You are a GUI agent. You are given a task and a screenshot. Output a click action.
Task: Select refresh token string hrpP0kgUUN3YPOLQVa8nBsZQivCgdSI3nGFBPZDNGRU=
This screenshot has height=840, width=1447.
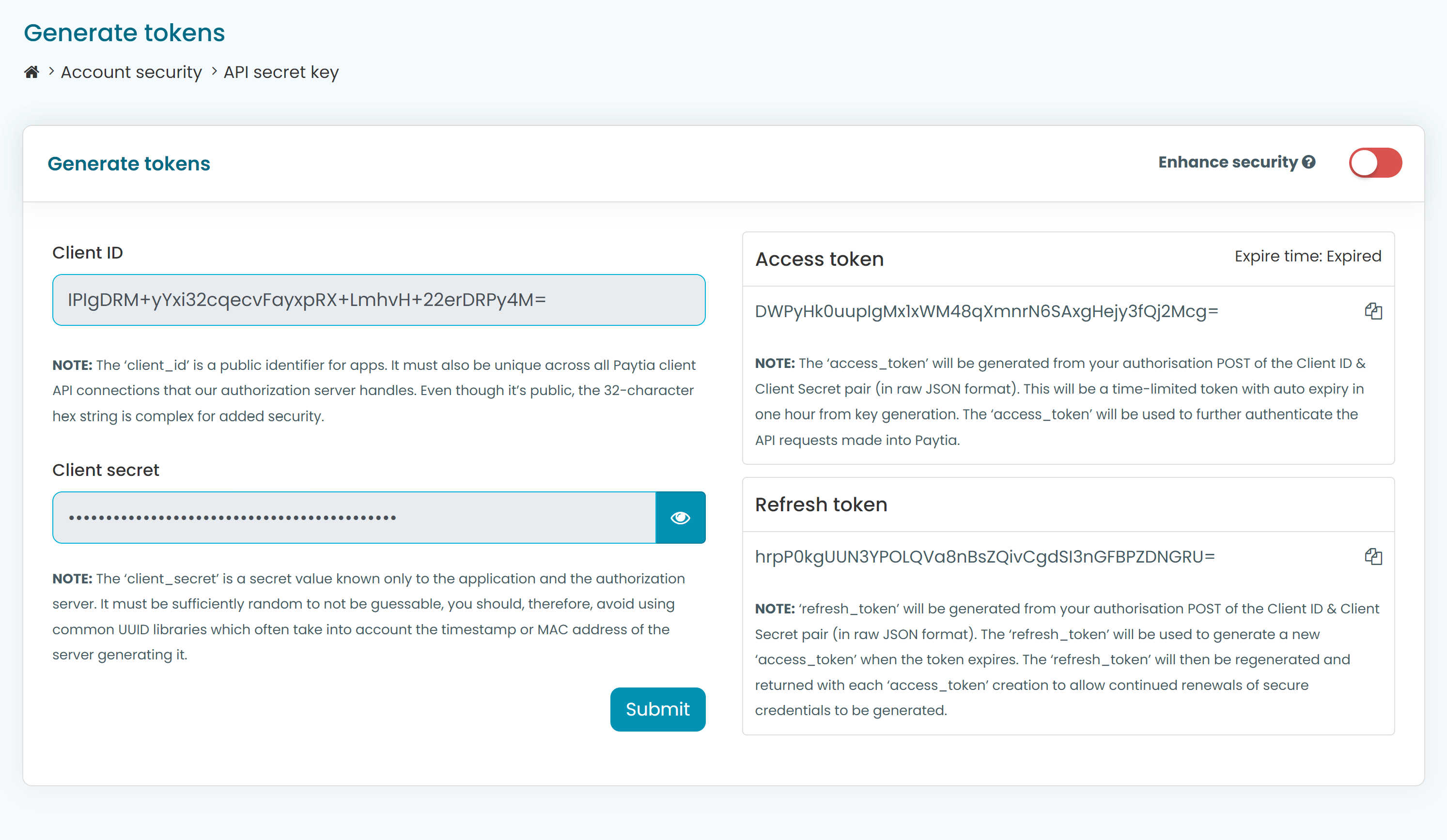[985, 557]
